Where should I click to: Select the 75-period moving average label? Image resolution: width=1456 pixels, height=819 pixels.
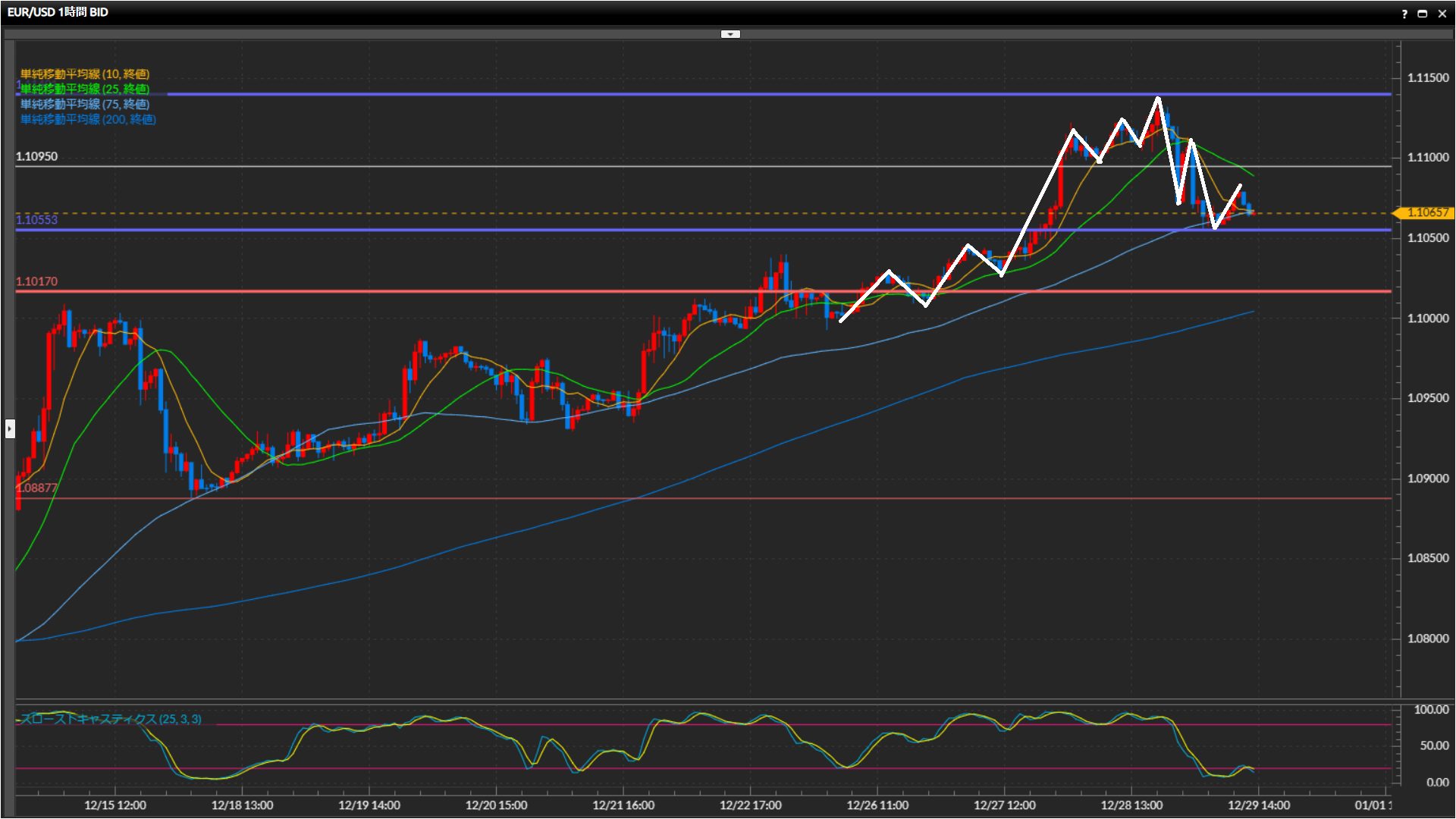[x=85, y=105]
